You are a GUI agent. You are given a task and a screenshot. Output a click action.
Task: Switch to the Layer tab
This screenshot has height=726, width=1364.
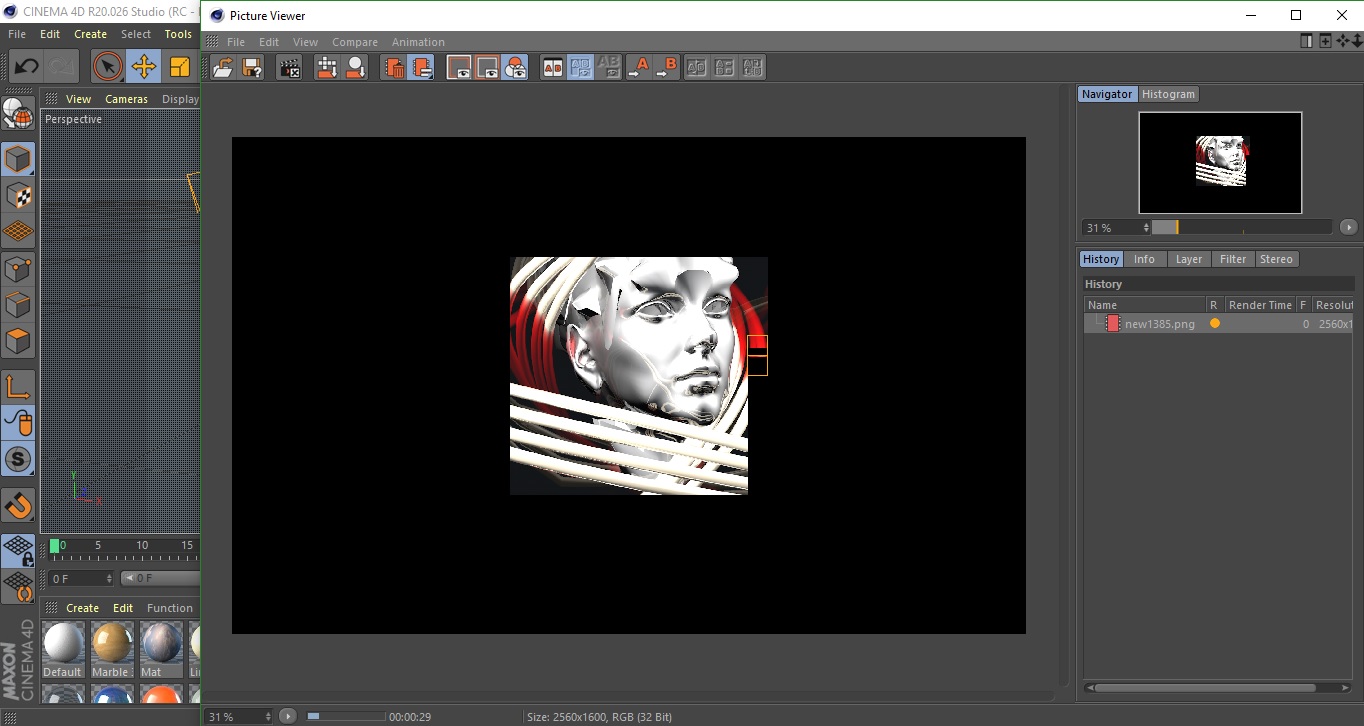click(1188, 259)
